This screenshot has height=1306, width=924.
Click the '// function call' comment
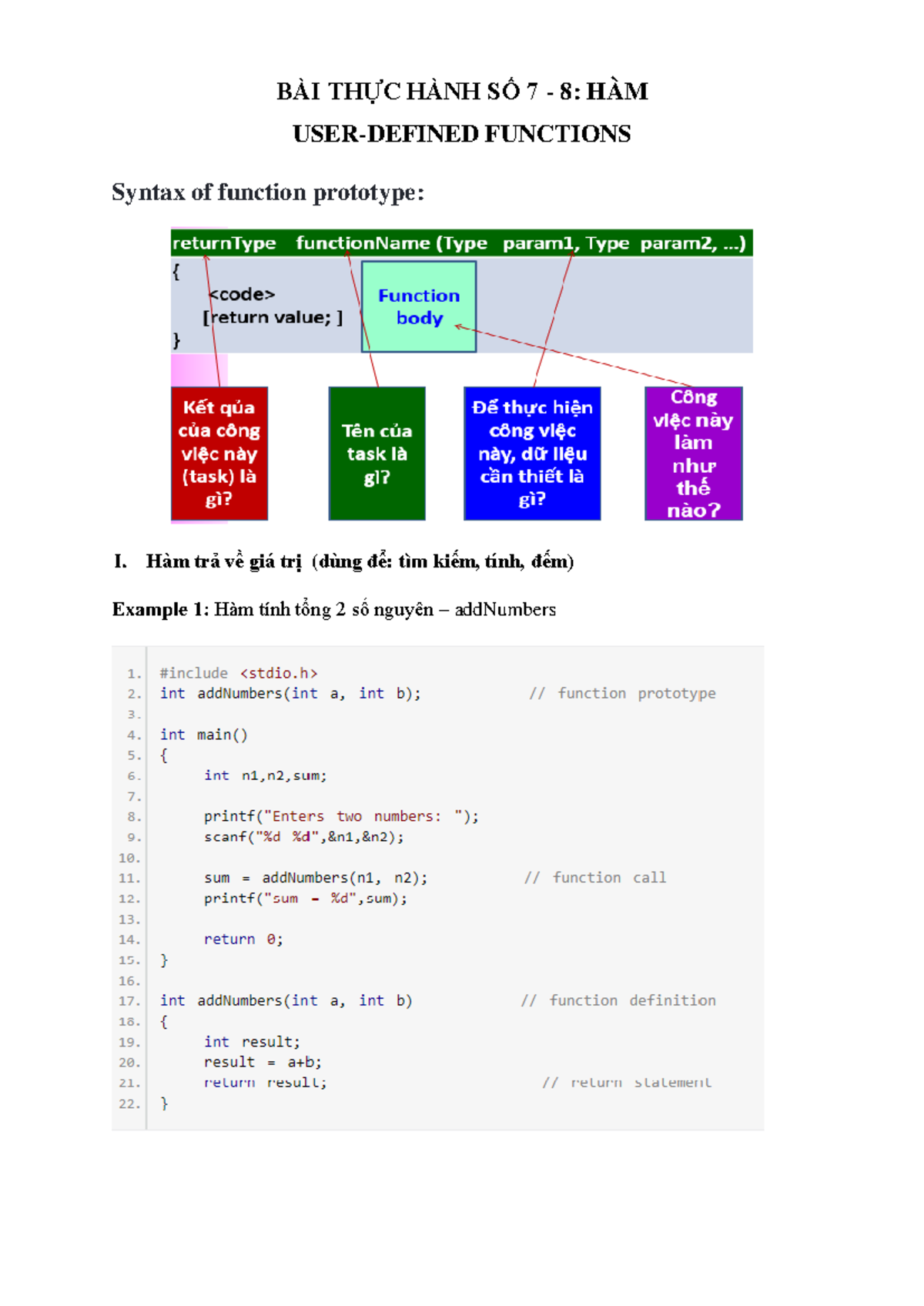[594, 878]
